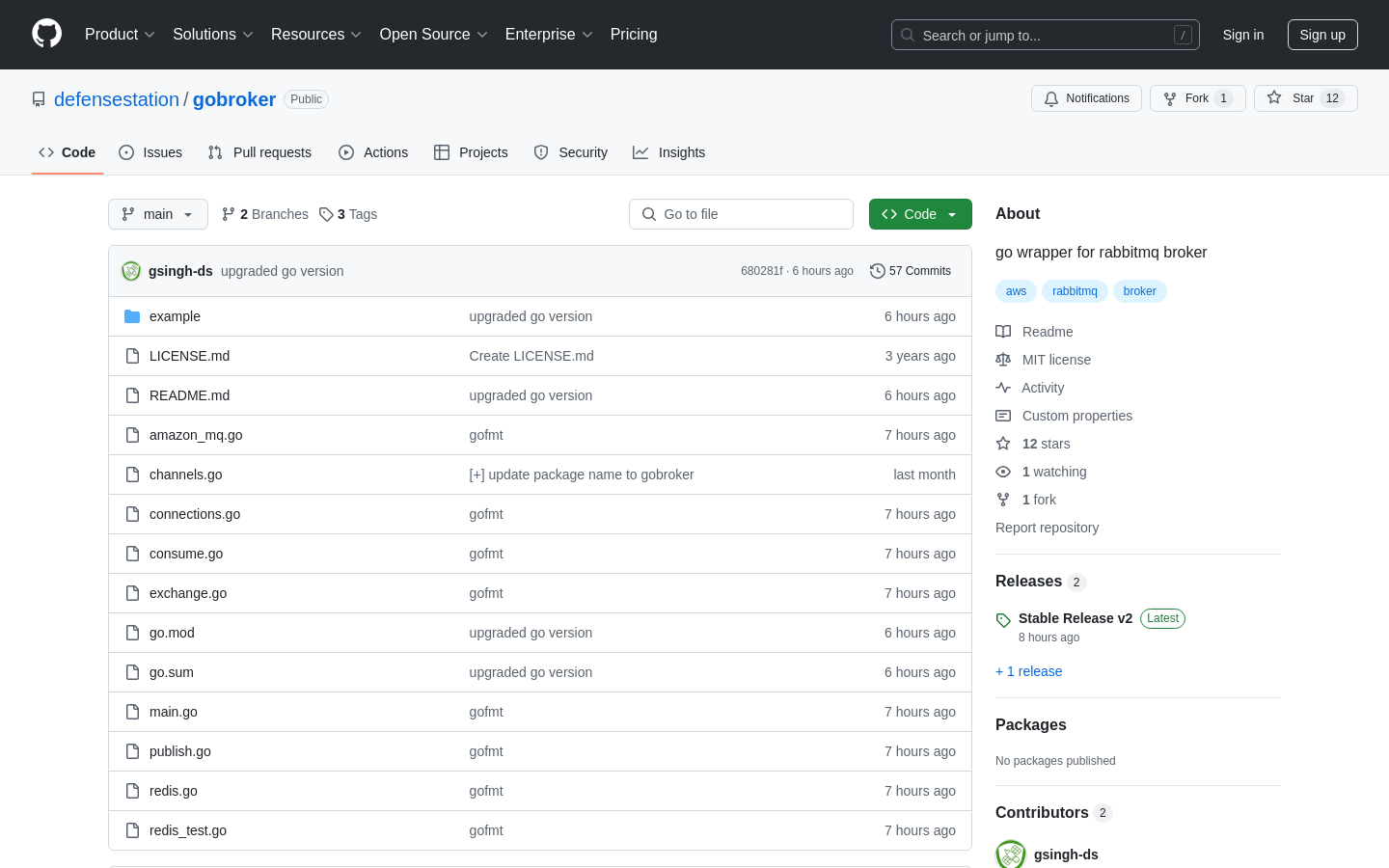Click the bell icon in Notifications button
The width and height of the screenshot is (1389, 868).
(1051, 98)
